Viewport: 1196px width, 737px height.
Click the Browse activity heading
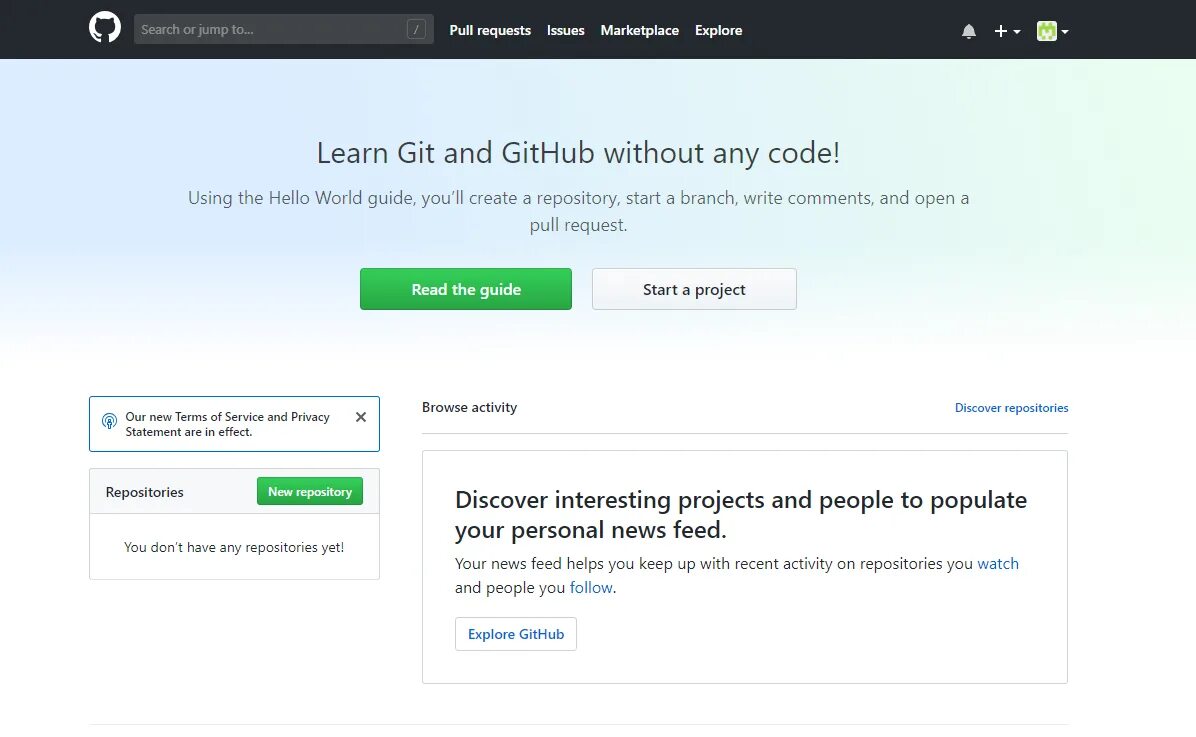tap(469, 407)
